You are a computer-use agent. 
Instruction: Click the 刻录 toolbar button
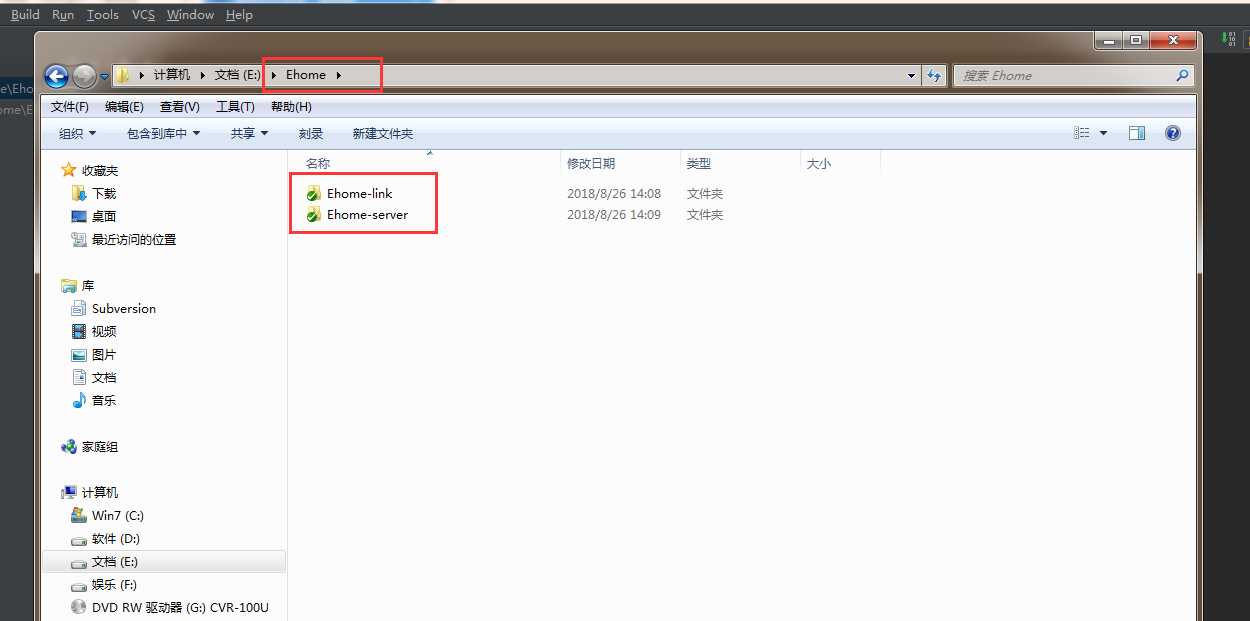[x=310, y=133]
